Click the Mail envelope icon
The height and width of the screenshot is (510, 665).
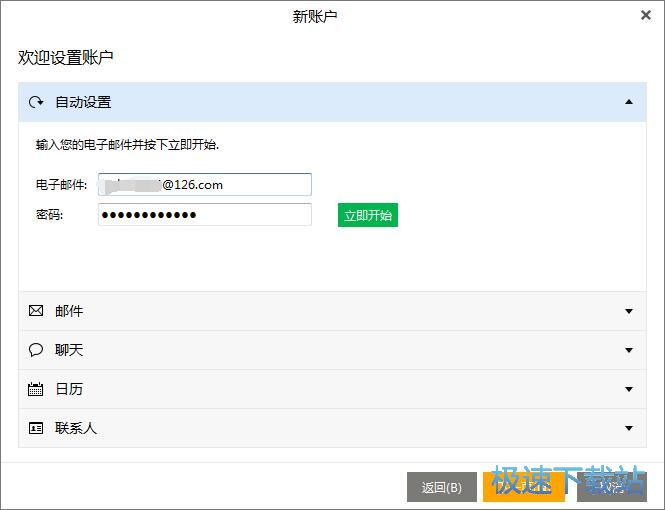(36, 311)
